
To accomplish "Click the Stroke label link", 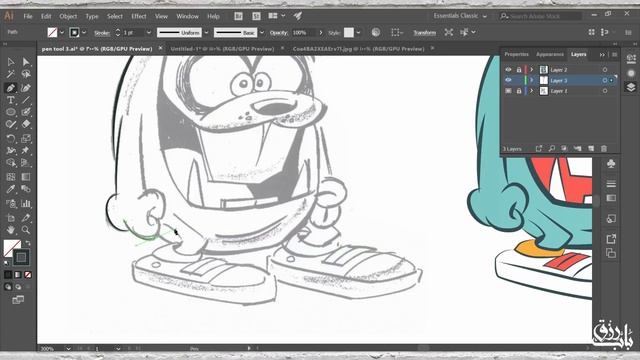I will coord(102,33).
